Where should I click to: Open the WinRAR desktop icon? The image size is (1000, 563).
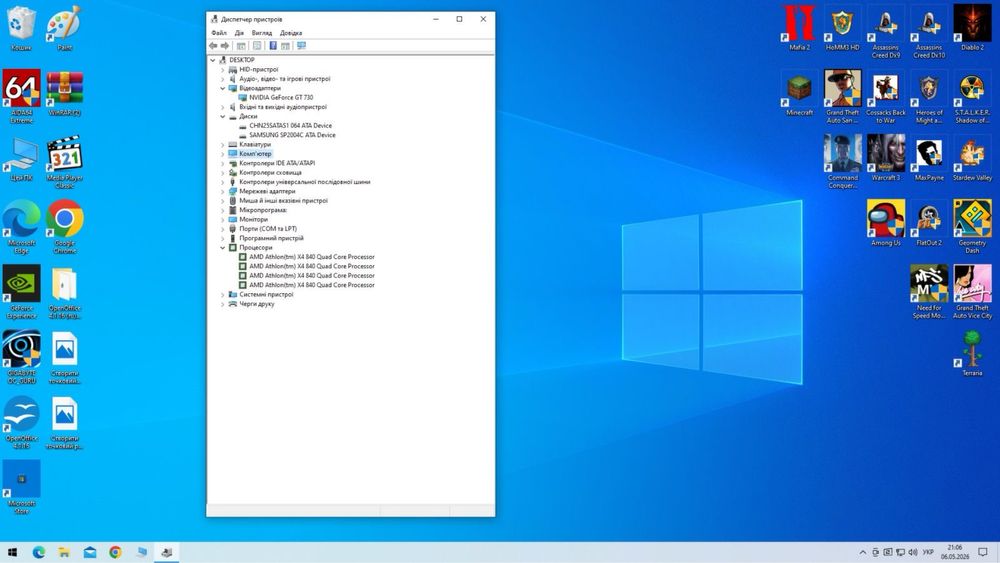pos(64,93)
